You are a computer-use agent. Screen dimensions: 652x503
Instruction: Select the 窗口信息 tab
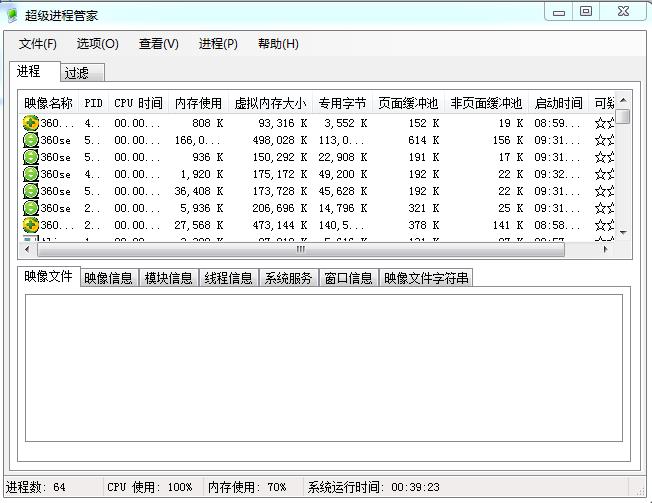point(348,278)
